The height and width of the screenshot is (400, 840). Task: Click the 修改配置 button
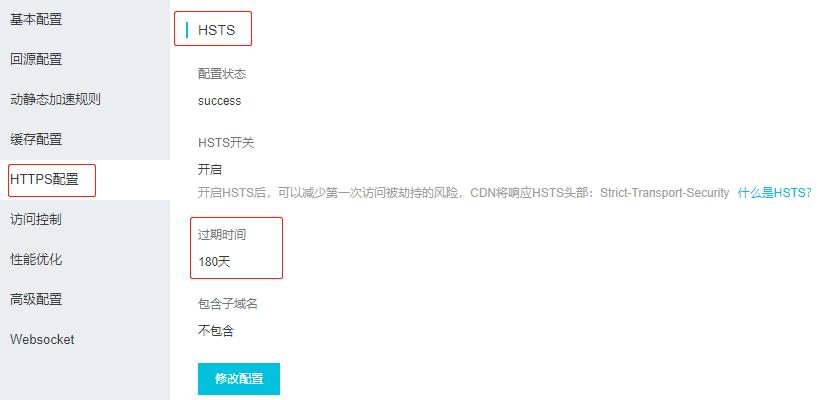click(x=239, y=379)
